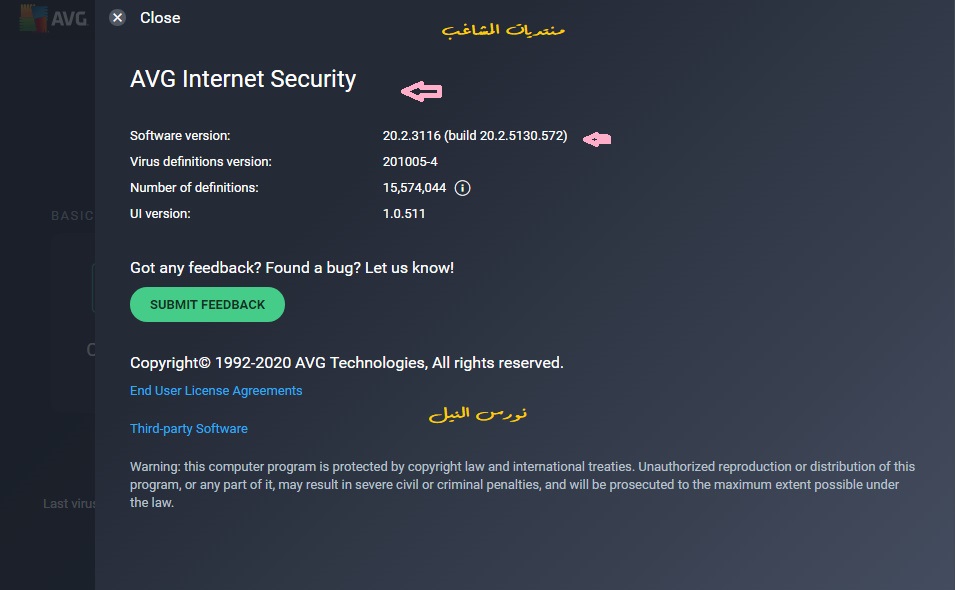Click the copyright warning paragraph
The width and height of the screenshot is (955, 590).
coord(520,485)
